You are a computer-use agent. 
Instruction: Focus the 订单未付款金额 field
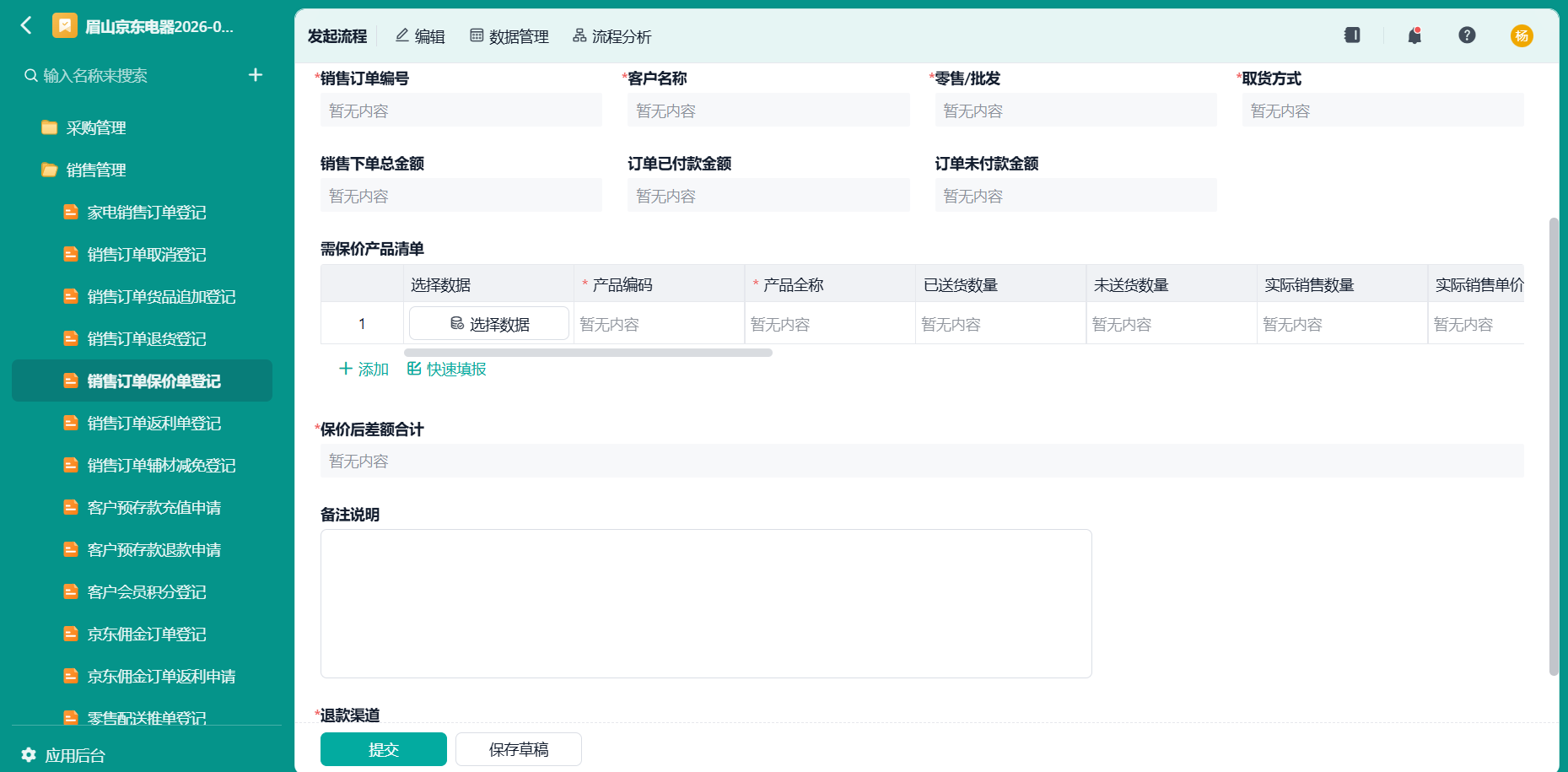(1076, 196)
